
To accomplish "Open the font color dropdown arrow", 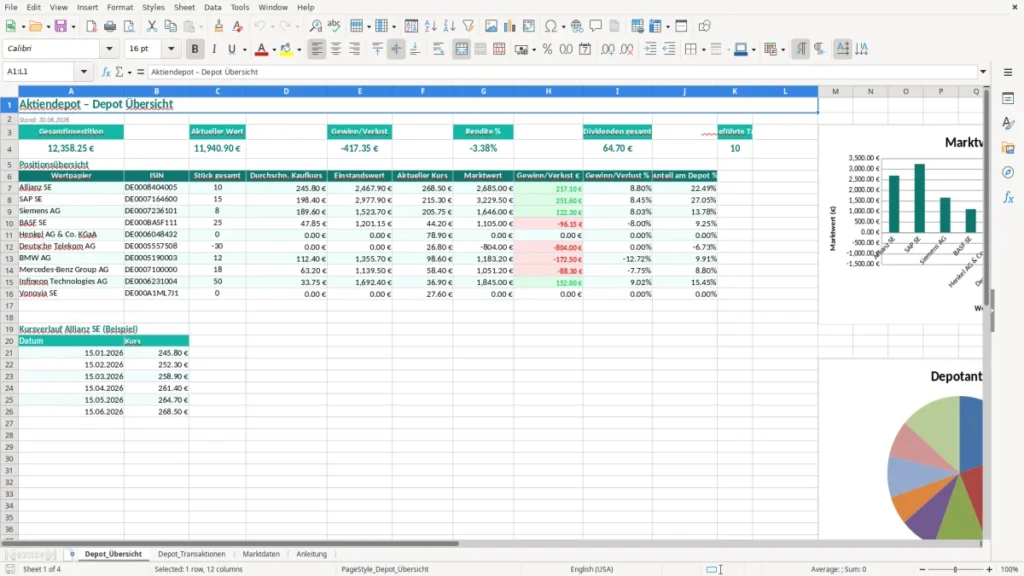I will click(273, 50).
